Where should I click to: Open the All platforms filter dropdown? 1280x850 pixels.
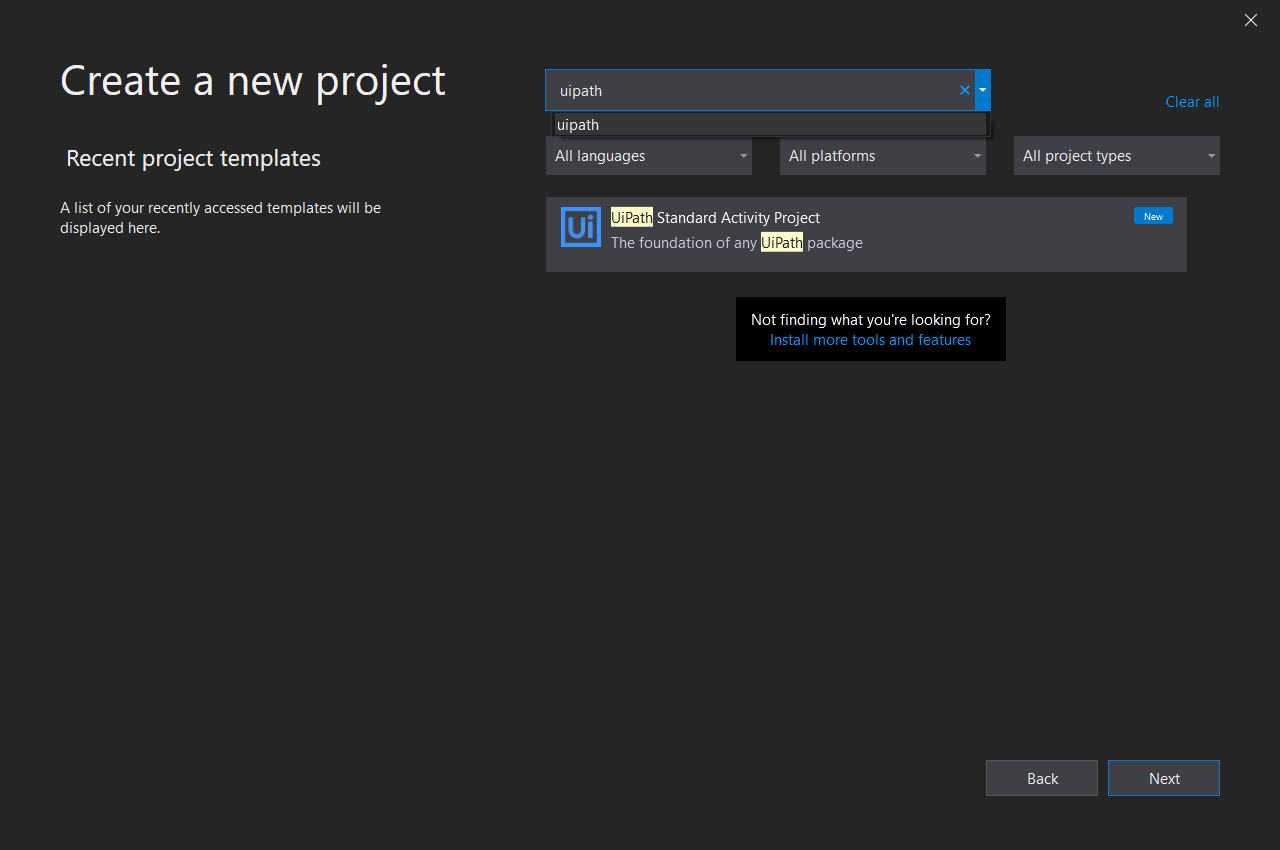tap(883, 156)
